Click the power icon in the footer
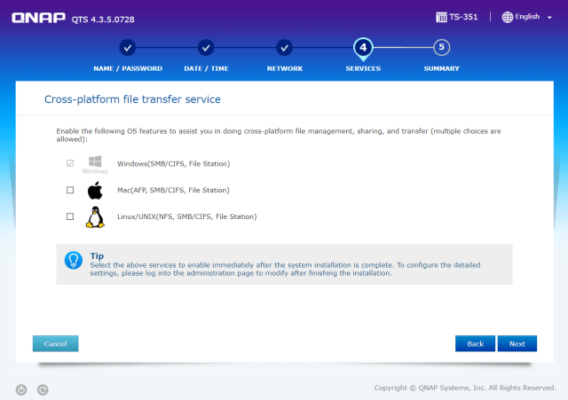Image resolution: width=568 pixels, height=400 pixels. point(21,390)
